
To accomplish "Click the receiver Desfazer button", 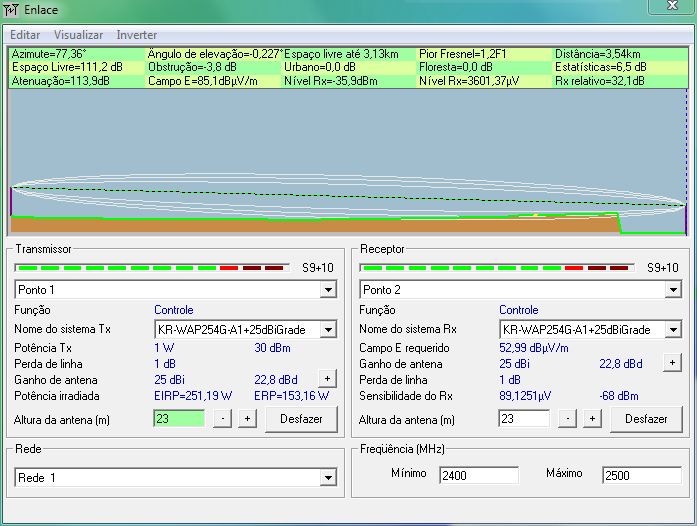I will point(646,419).
